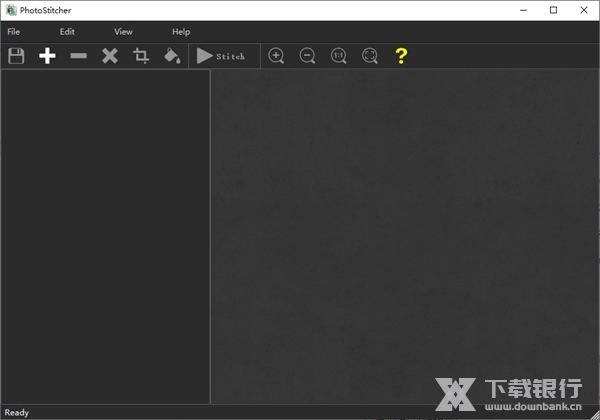Select the Crop tool

(141, 56)
